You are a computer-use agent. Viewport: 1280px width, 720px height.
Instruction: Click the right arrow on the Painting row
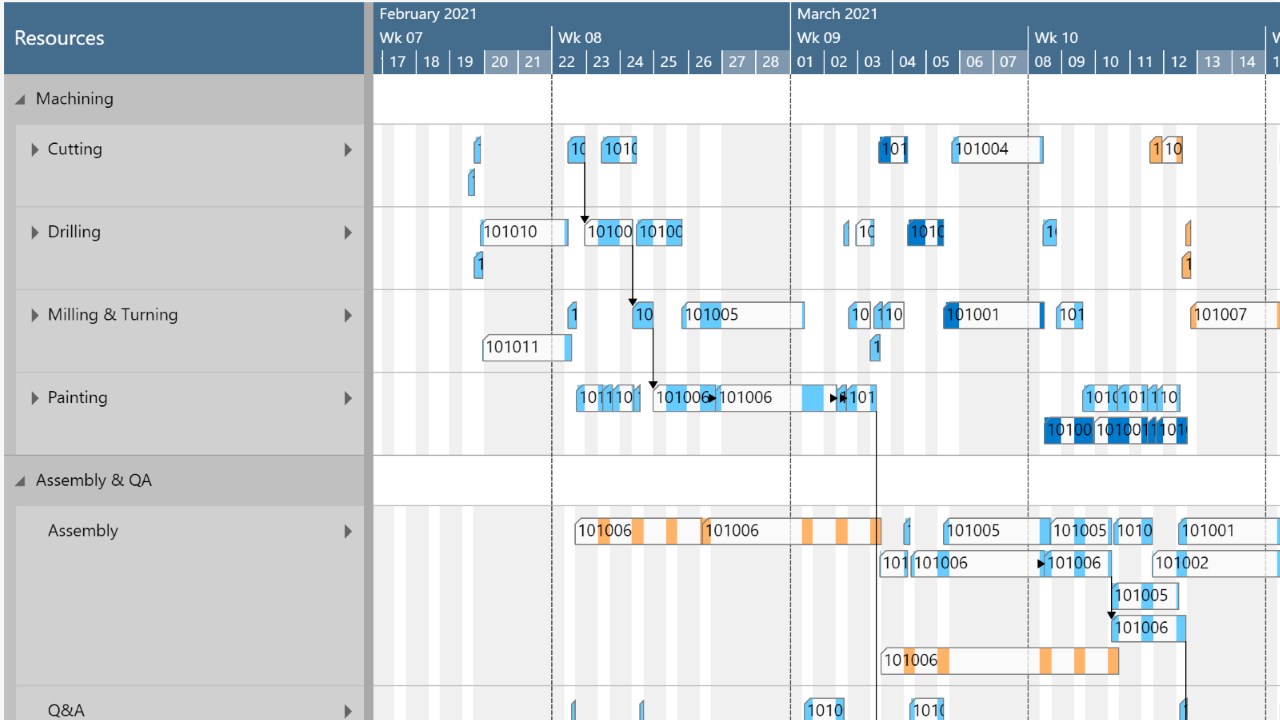tap(348, 398)
